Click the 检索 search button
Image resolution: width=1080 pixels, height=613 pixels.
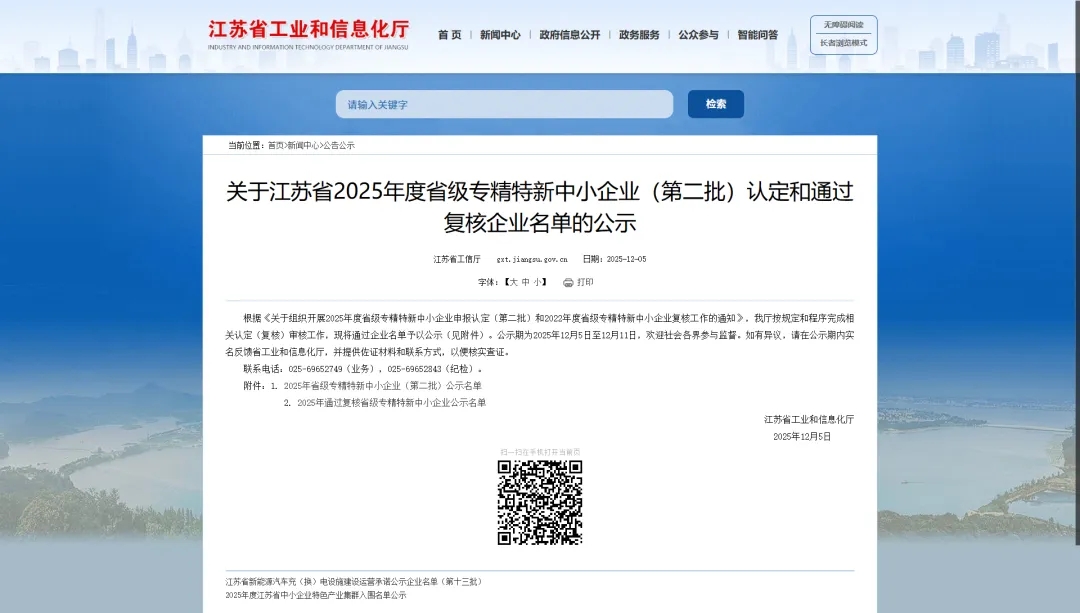point(716,104)
